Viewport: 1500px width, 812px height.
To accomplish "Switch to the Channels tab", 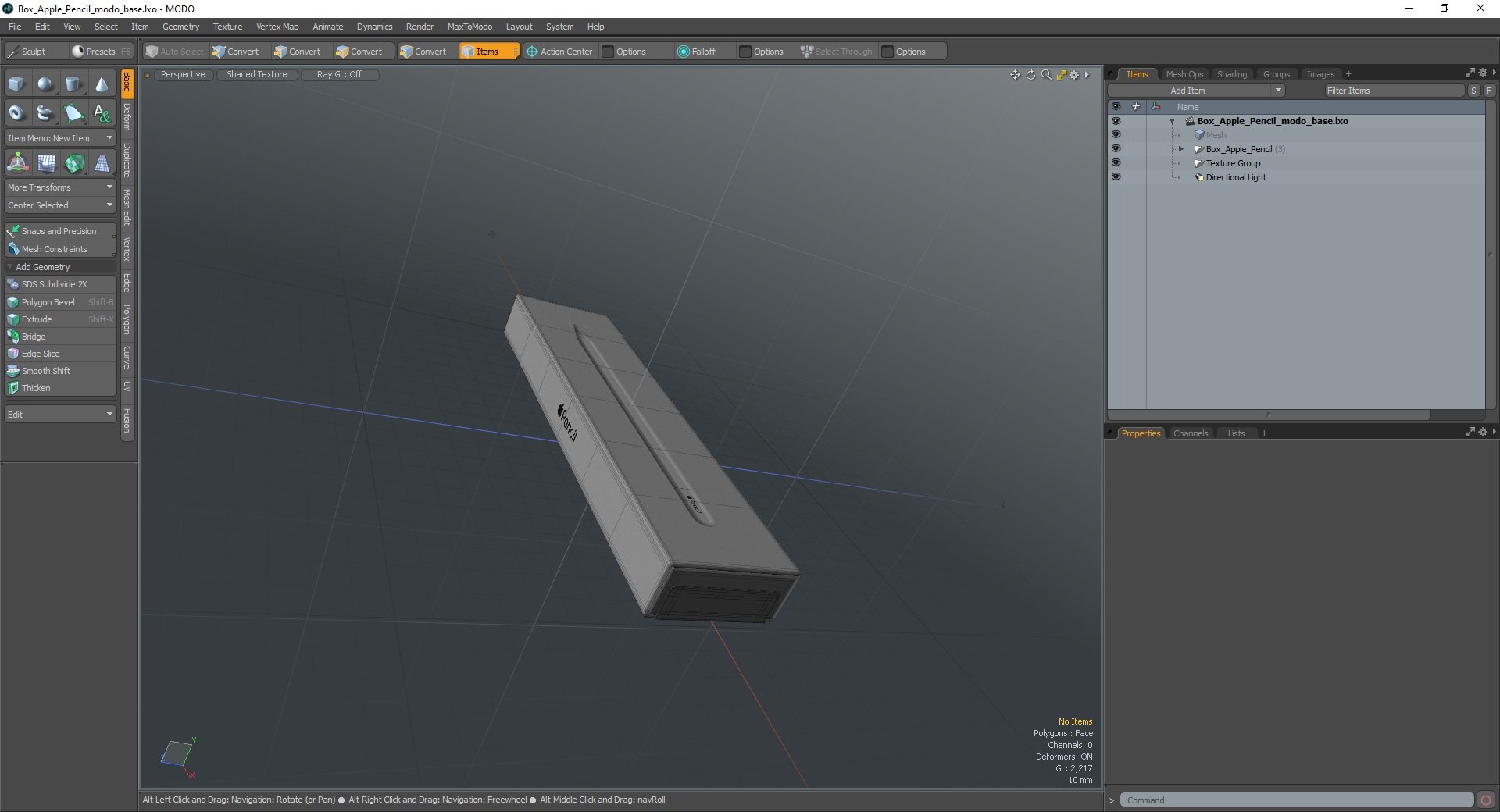I will pos(1191,433).
